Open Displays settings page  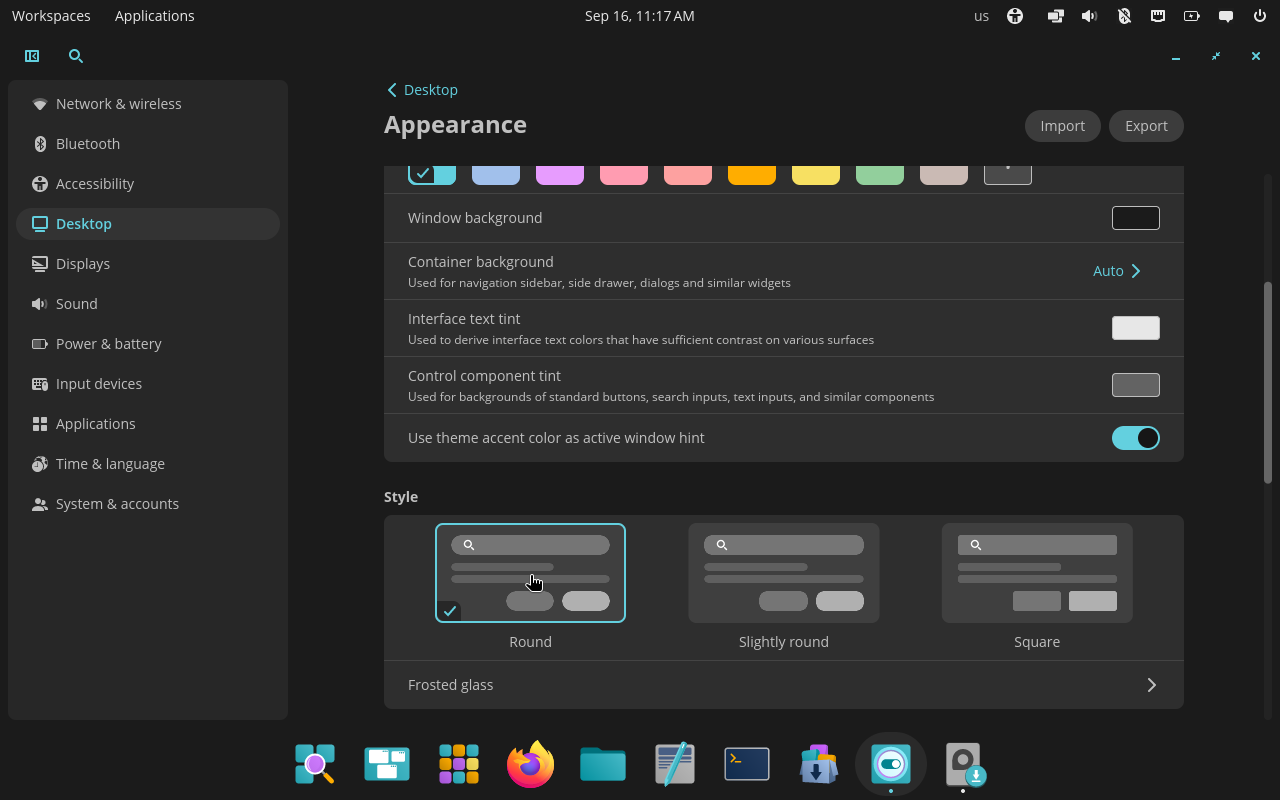[x=148, y=264]
